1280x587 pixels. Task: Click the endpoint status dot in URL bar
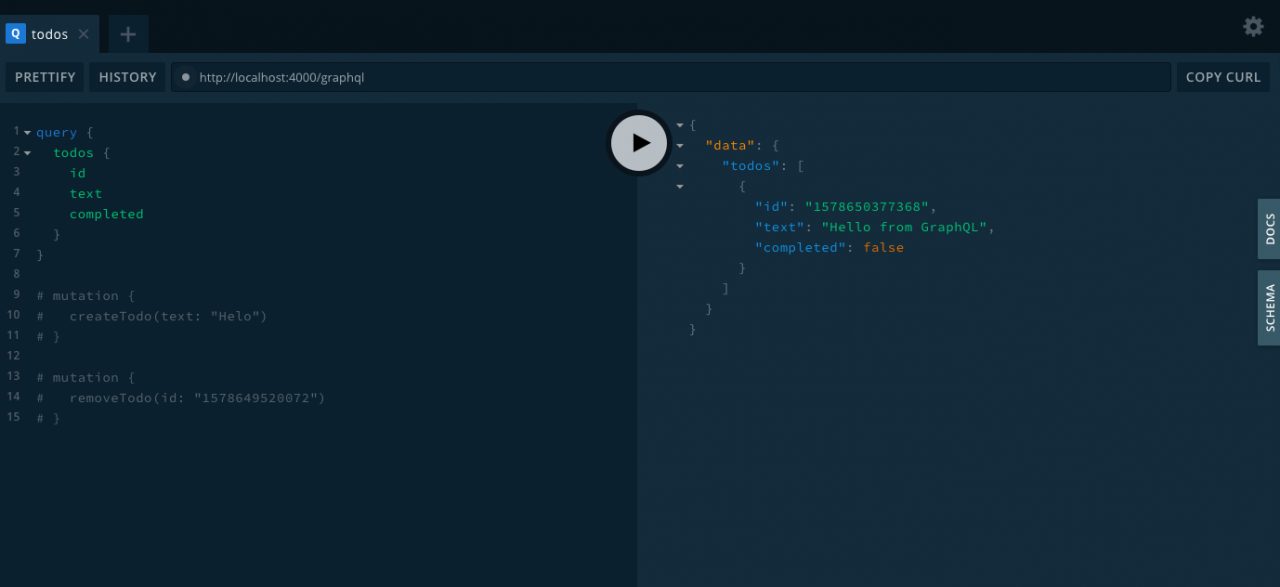185,77
